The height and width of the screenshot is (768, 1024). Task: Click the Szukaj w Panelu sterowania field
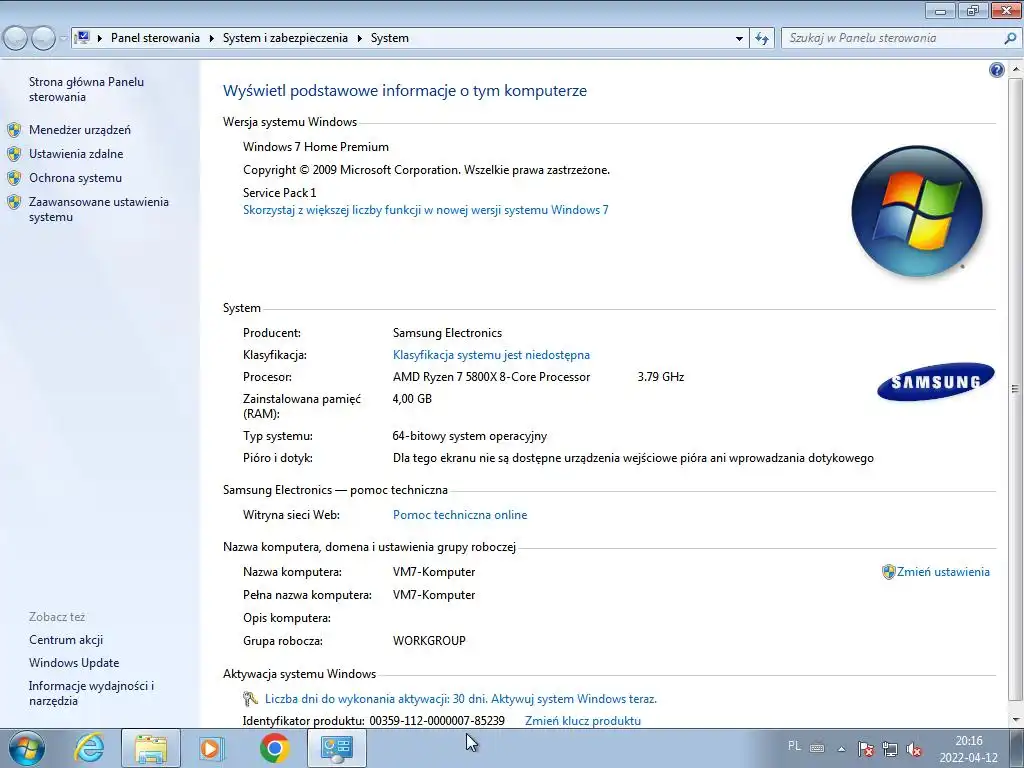click(x=891, y=39)
